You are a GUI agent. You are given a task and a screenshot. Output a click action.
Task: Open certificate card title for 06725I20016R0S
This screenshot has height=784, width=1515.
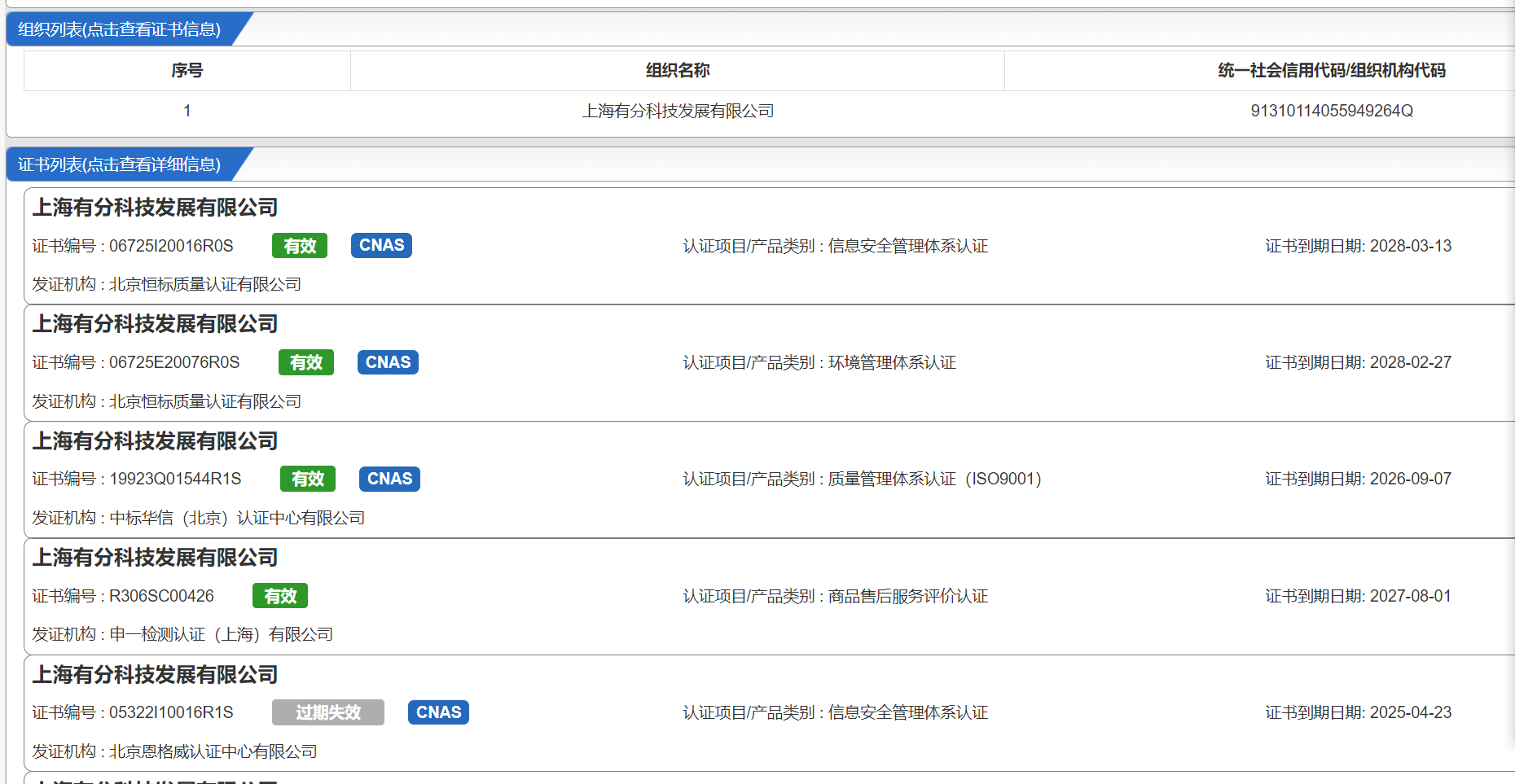click(x=155, y=208)
